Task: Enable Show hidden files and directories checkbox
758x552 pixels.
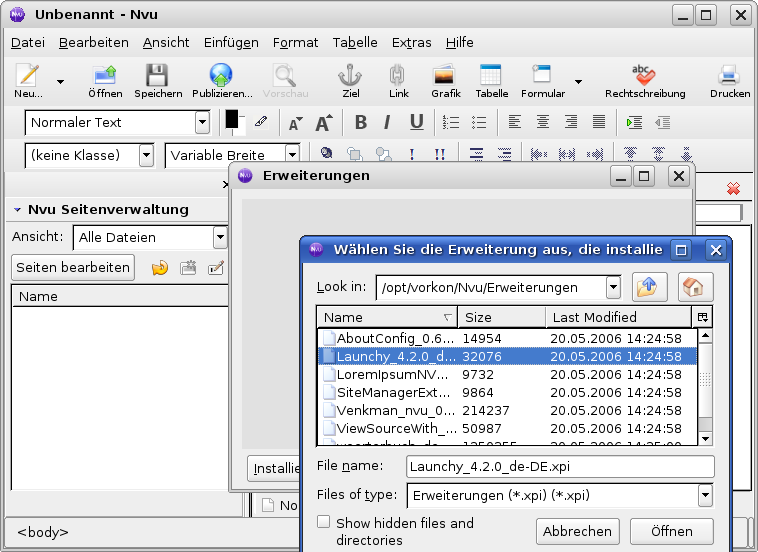Action: [323, 522]
